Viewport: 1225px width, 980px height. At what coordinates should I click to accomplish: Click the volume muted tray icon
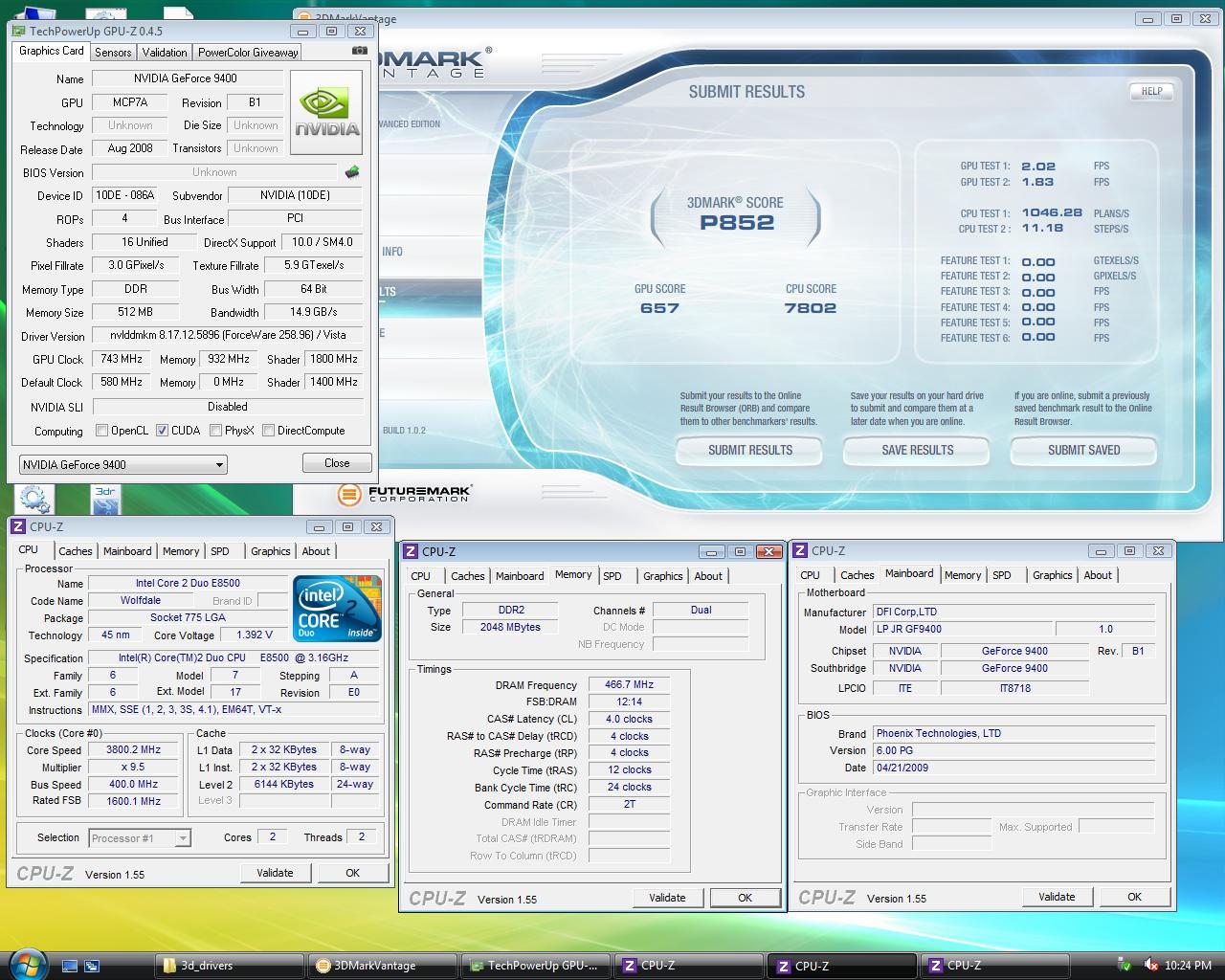1151,966
